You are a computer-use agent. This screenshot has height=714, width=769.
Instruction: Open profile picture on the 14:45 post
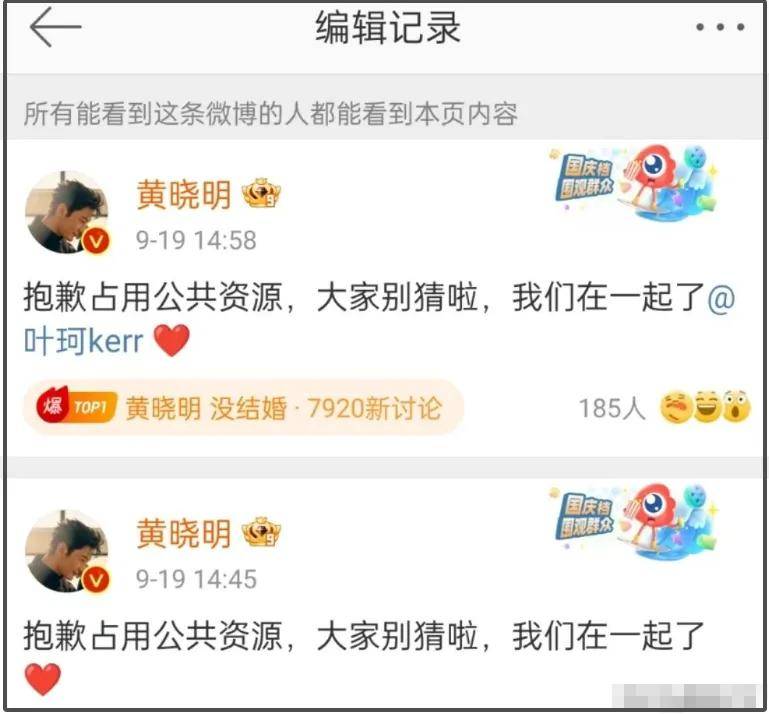coord(68,551)
